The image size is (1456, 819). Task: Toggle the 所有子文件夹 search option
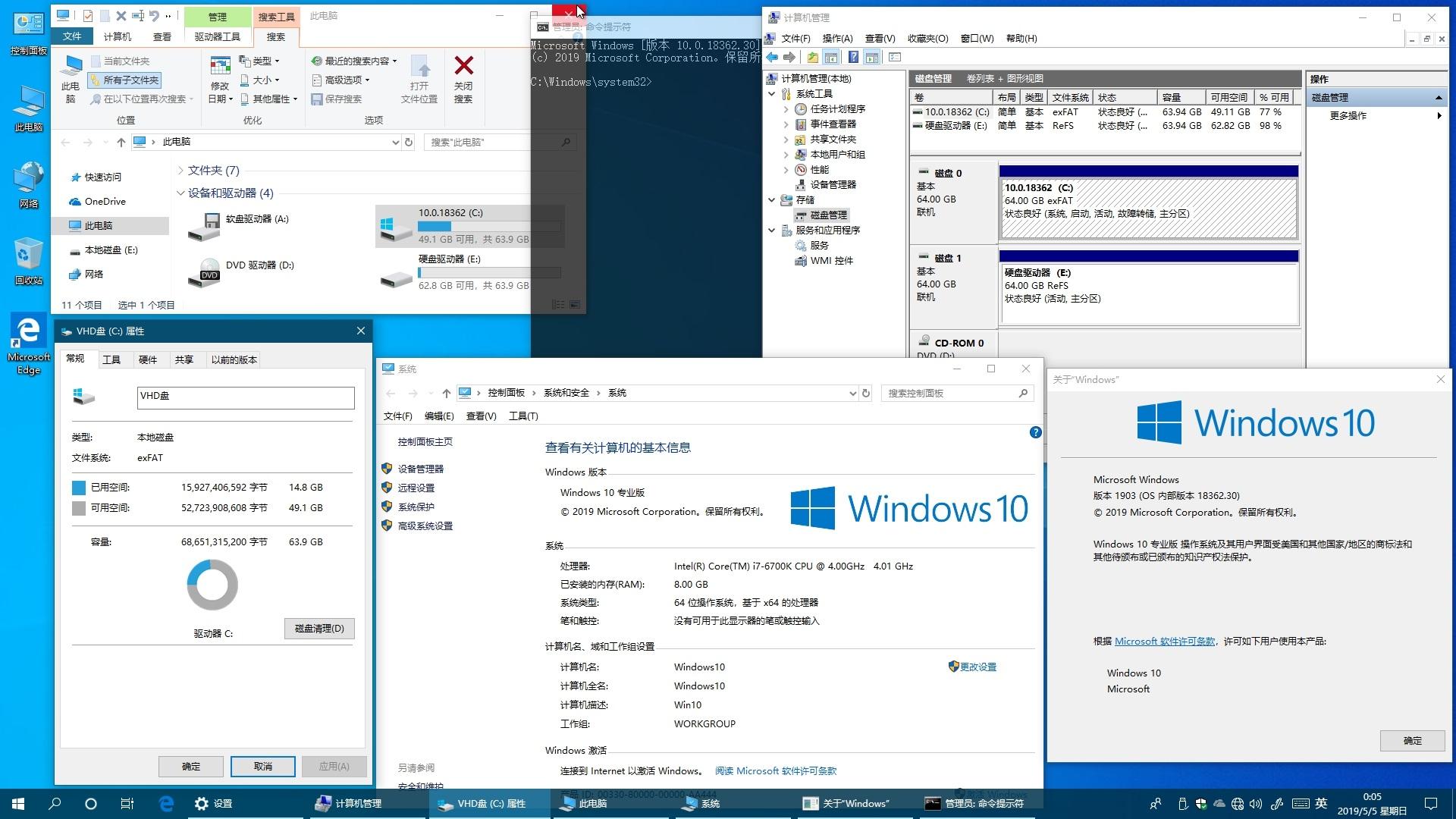tap(124, 80)
